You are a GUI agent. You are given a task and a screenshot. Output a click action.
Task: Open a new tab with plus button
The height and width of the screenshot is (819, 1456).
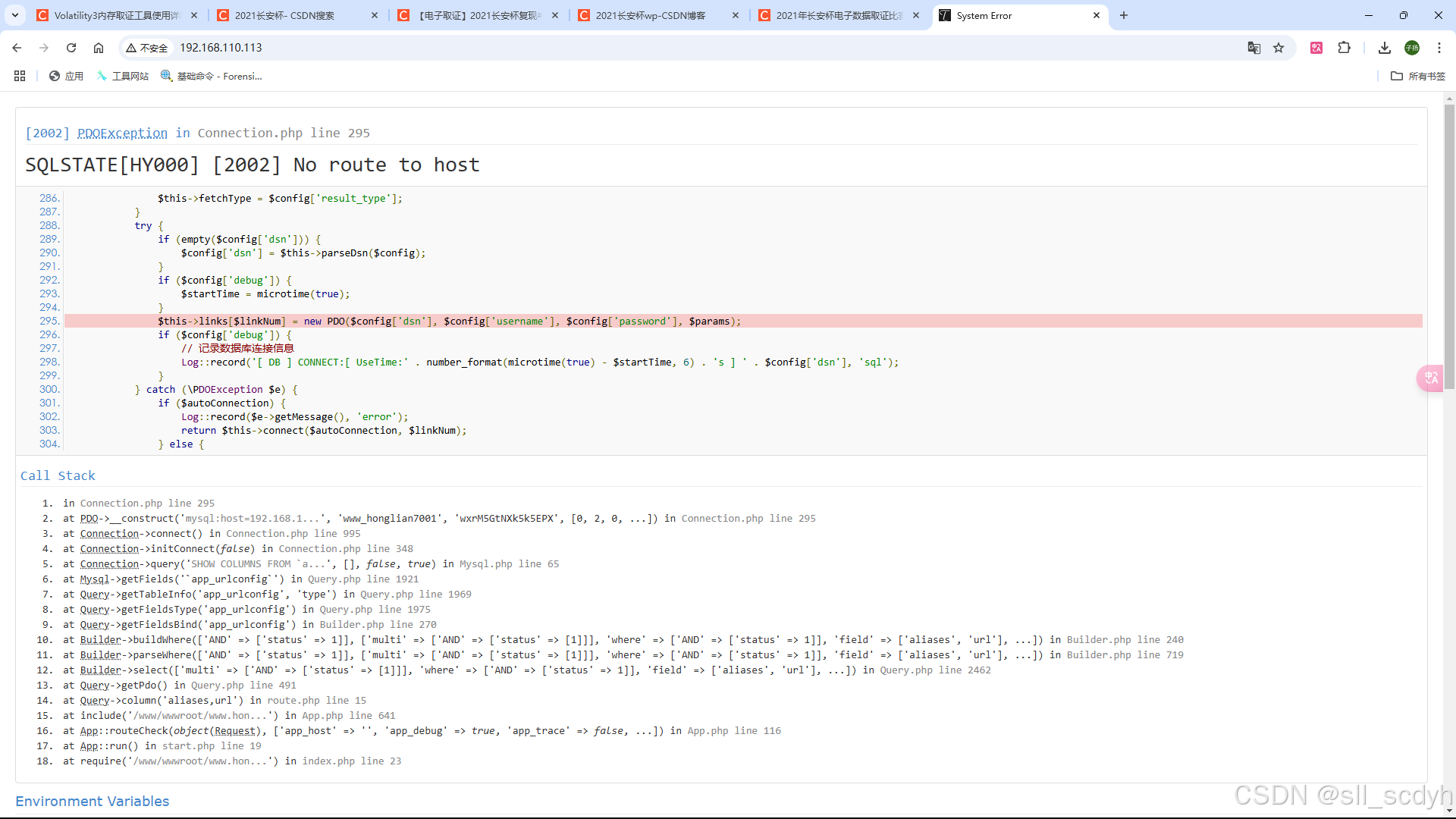(x=1123, y=15)
